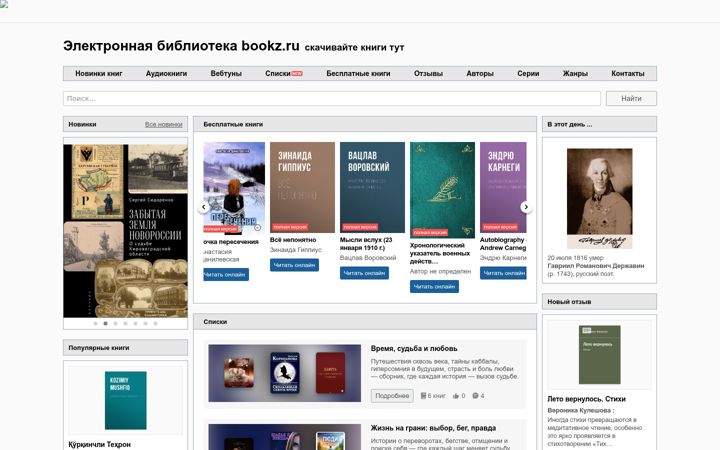
Task: Open list title Время, судьба и любовь
Action: tap(414, 349)
